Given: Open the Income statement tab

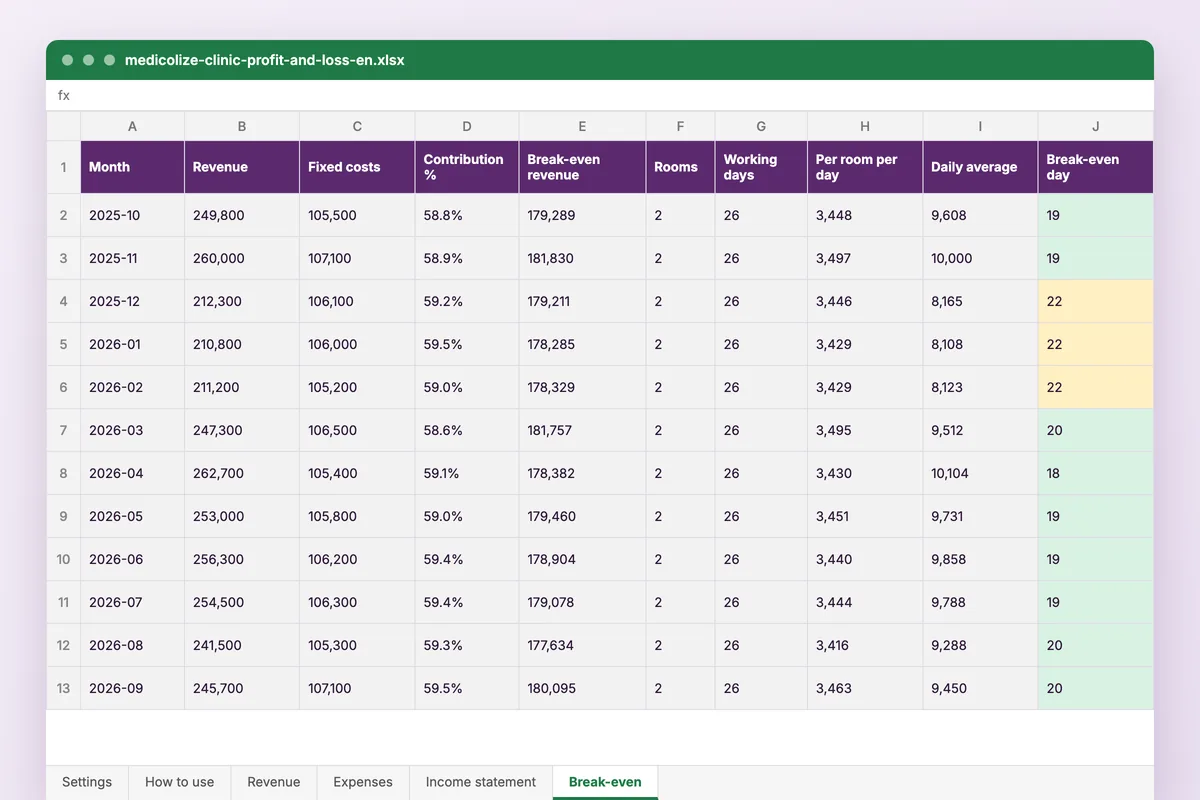Looking at the screenshot, I should click(481, 782).
